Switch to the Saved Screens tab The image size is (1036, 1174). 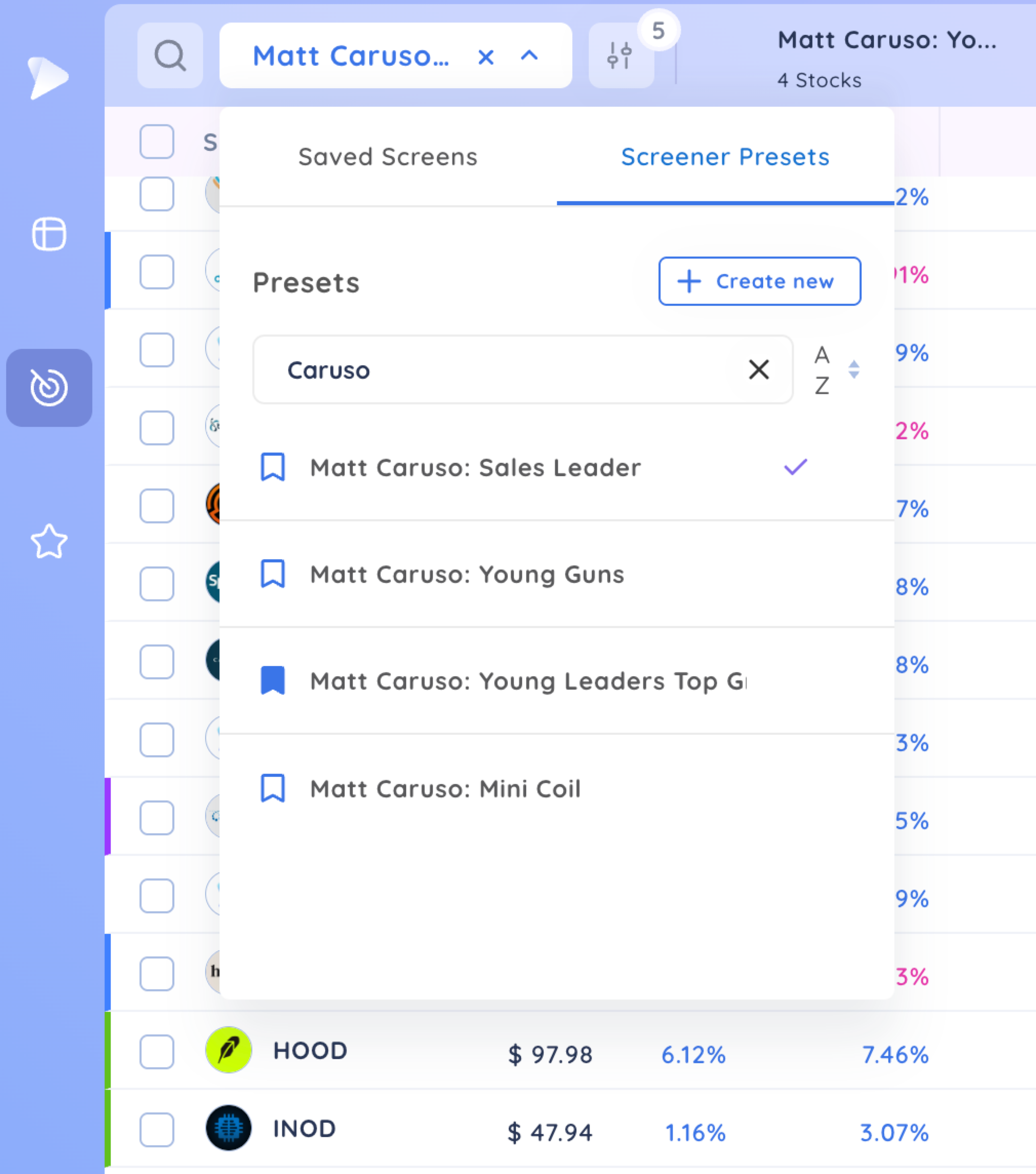(388, 157)
